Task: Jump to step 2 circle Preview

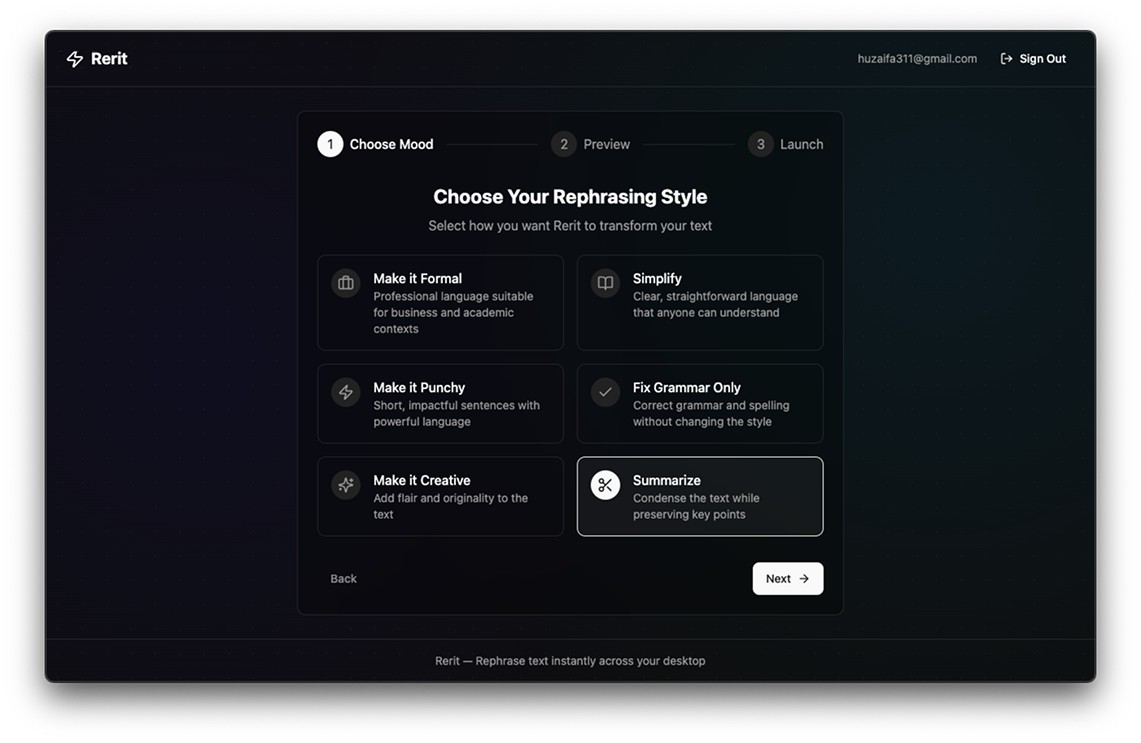Action: click(x=564, y=144)
